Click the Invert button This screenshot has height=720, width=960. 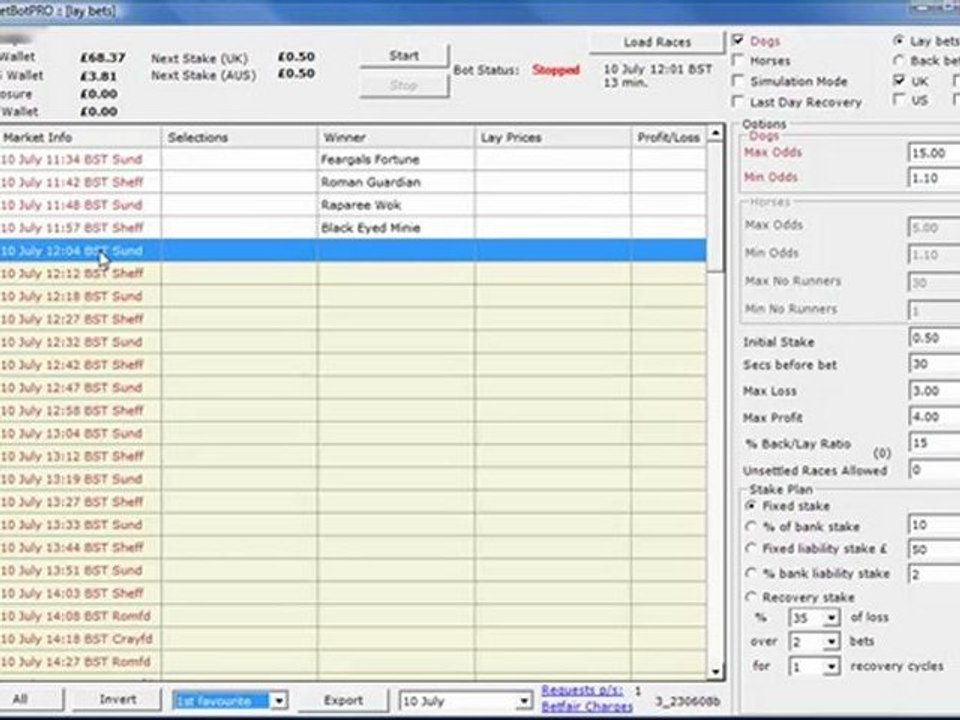pos(117,699)
